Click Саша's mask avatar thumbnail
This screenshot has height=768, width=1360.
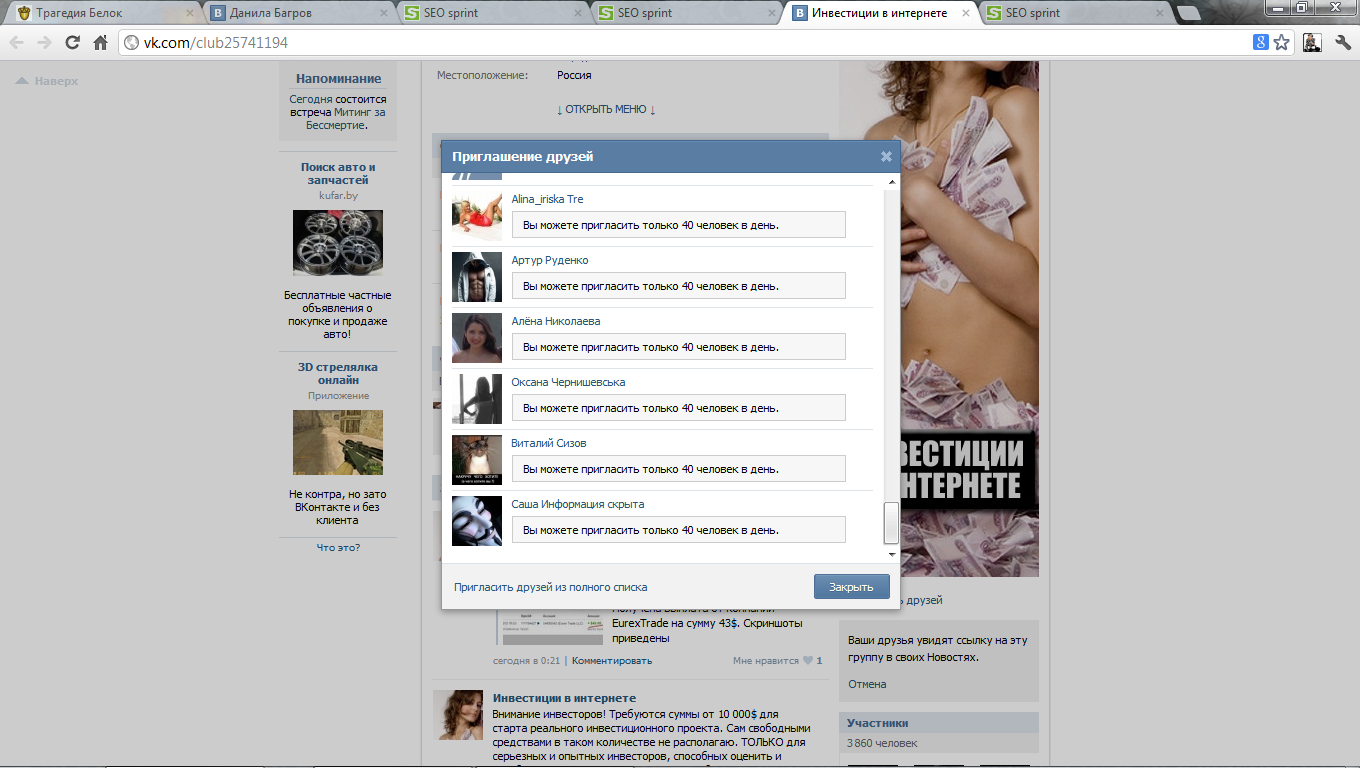[x=477, y=521]
